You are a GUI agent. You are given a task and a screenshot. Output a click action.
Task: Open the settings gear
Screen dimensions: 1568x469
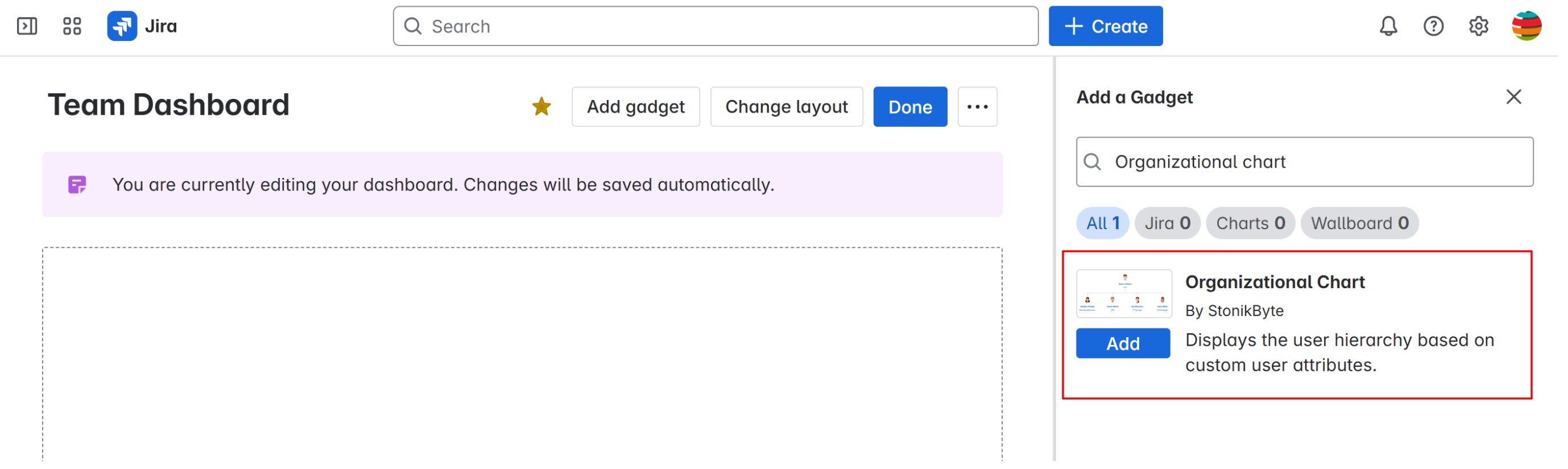click(x=1478, y=26)
